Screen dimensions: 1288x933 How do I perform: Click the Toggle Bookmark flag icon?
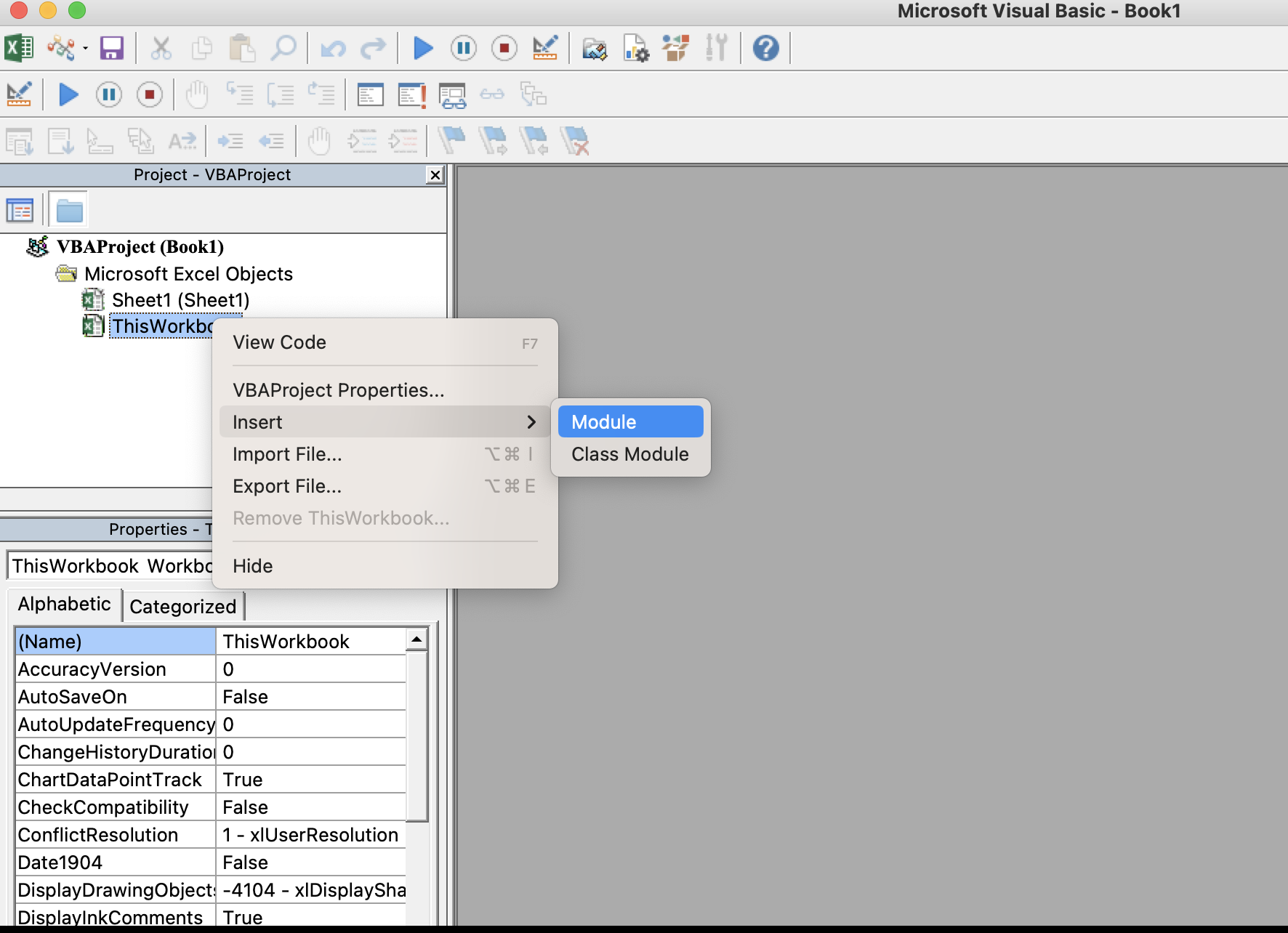click(451, 140)
